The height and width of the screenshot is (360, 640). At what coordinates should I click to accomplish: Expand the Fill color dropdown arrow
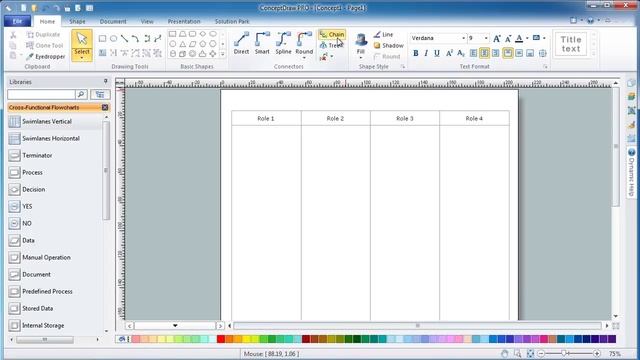[x=361, y=58]
